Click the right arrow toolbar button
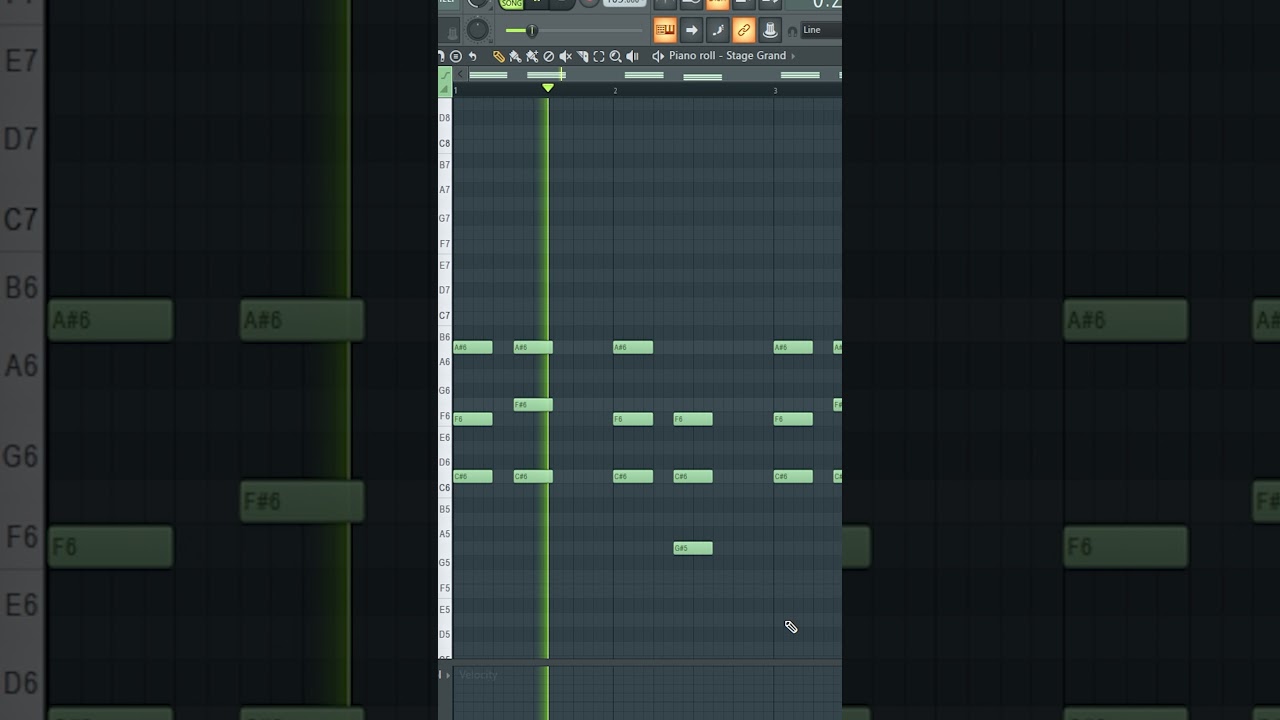The height and width of the screenshot is (720, 1280). coord(691,30)
